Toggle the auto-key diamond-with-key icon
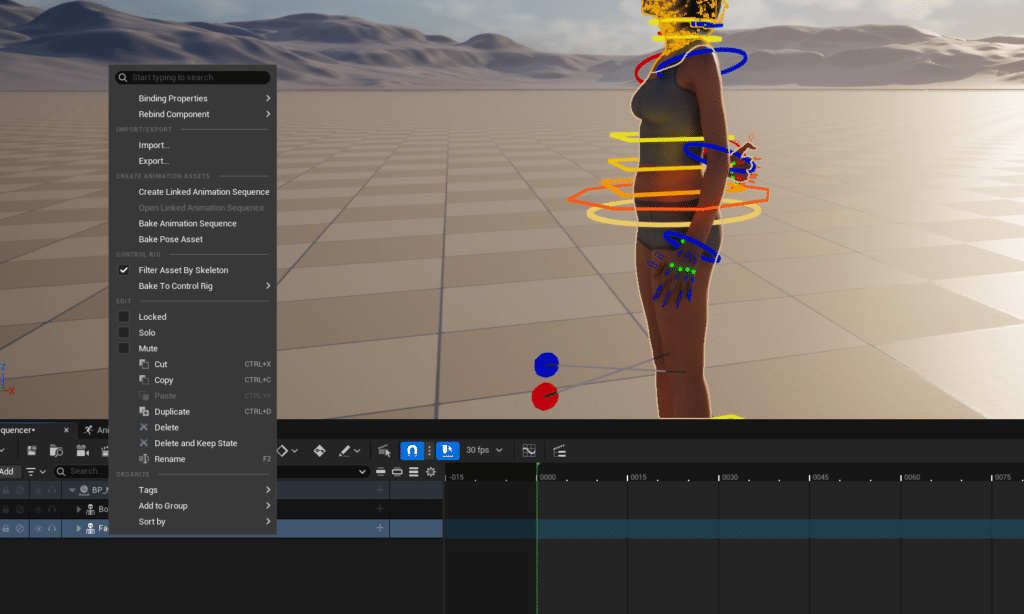This screenshot has width=1024, height=614. pyautogui.click(x=319, y=451)
